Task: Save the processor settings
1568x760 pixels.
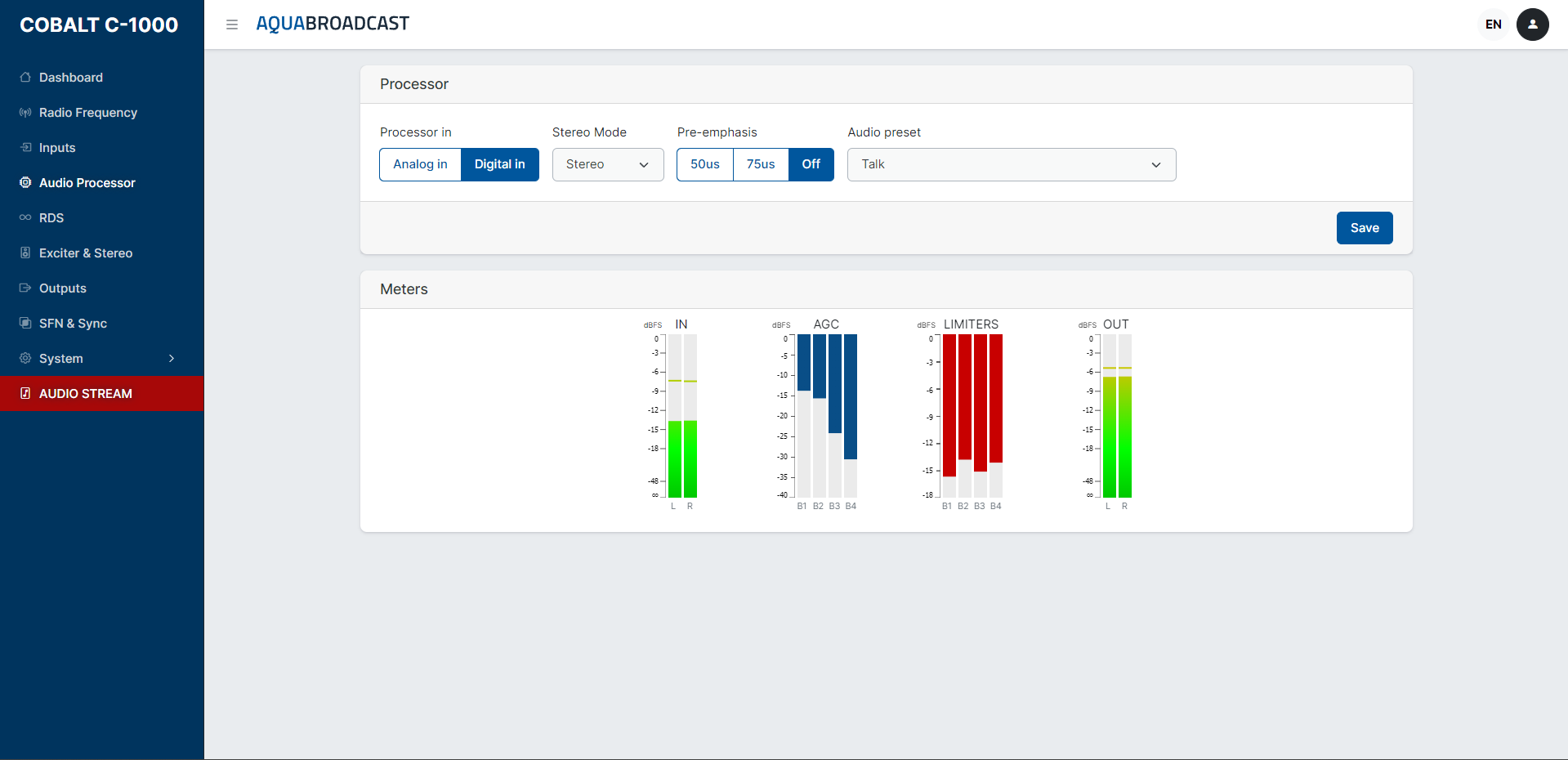Action: (1364, 228)
